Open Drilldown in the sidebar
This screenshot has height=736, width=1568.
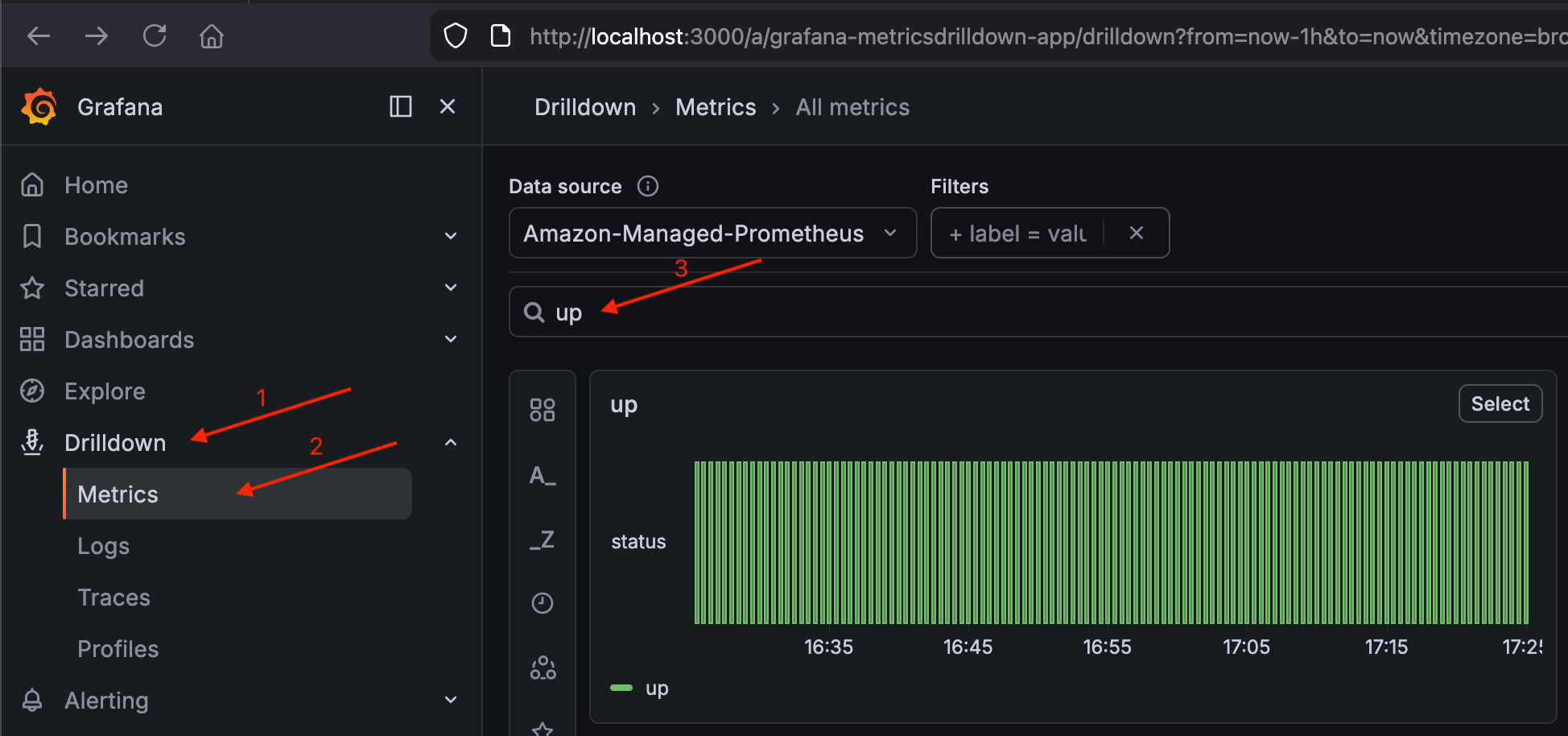click(115, 443)
